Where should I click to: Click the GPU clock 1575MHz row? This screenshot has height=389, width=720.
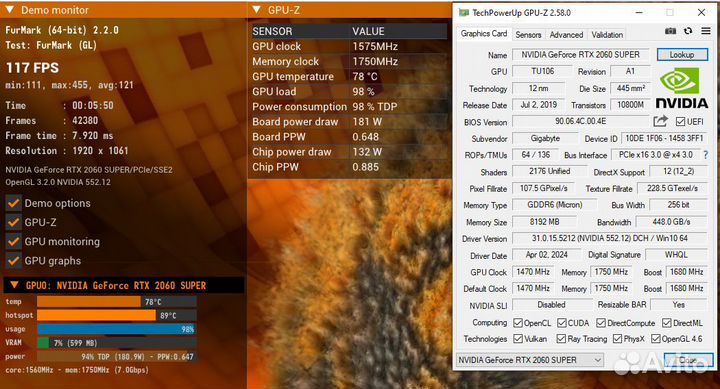coord(349,46)
